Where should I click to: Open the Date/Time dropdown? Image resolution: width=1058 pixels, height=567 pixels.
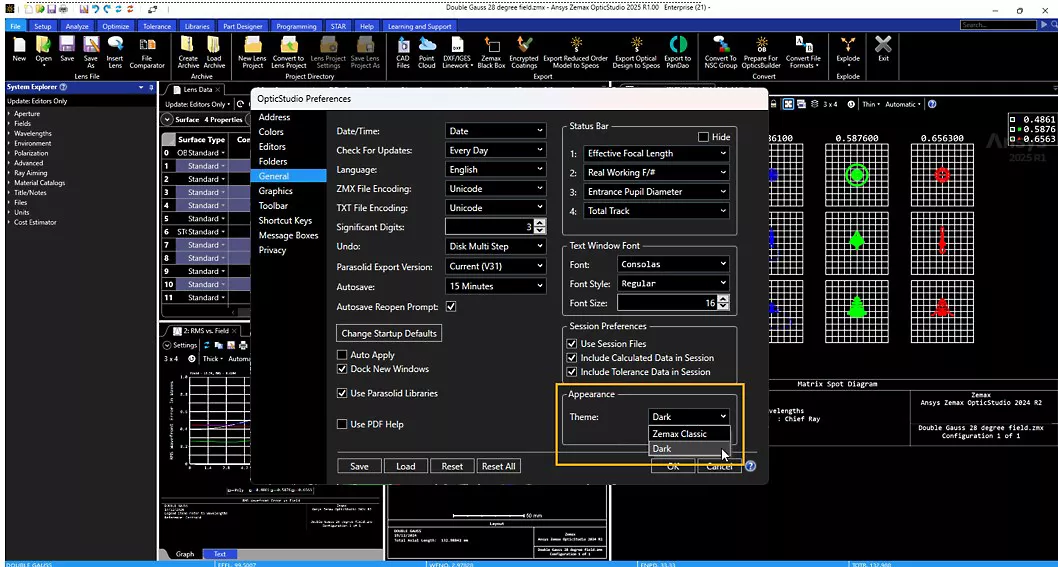[495, 131]
